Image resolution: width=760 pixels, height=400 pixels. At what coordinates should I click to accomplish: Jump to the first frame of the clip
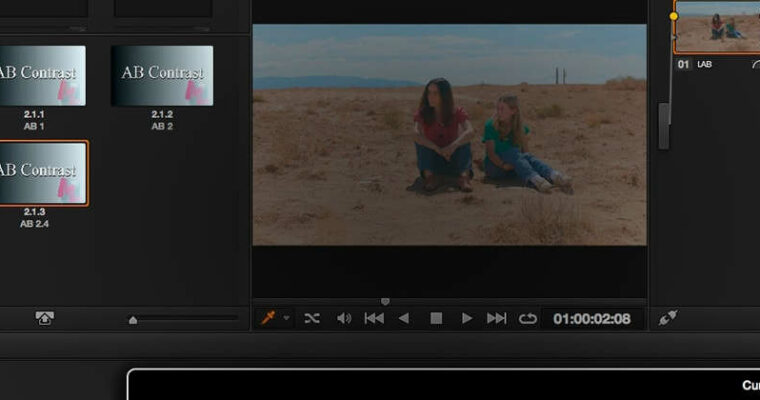coord(374,319)
